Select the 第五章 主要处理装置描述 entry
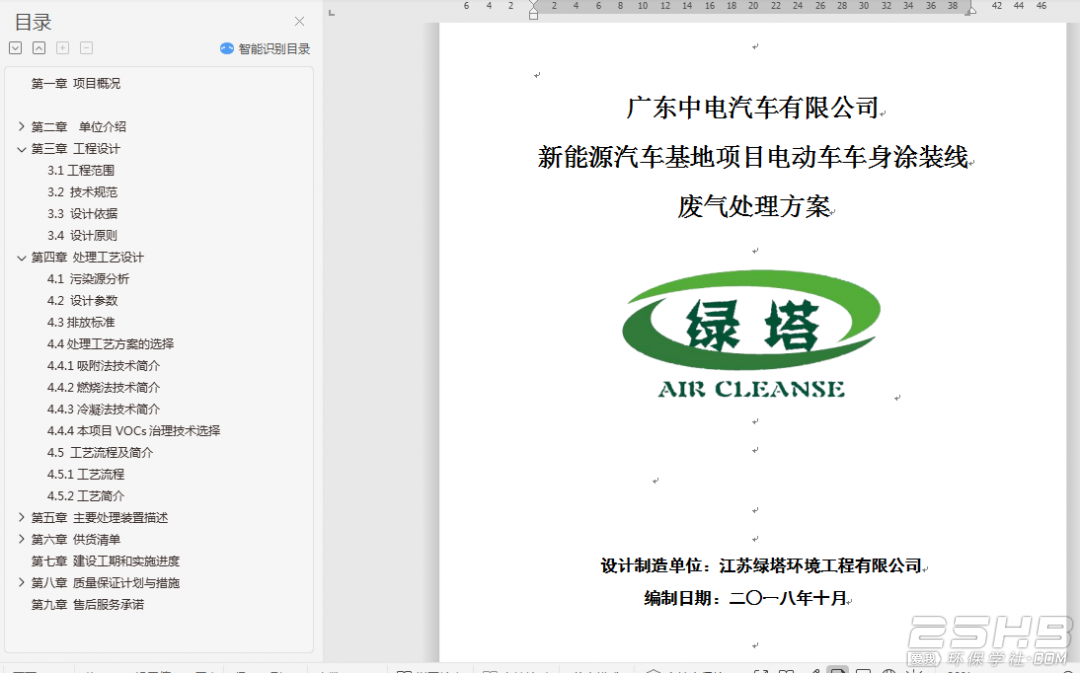This screenshot has height=673, width=1080. pos(99,518)
